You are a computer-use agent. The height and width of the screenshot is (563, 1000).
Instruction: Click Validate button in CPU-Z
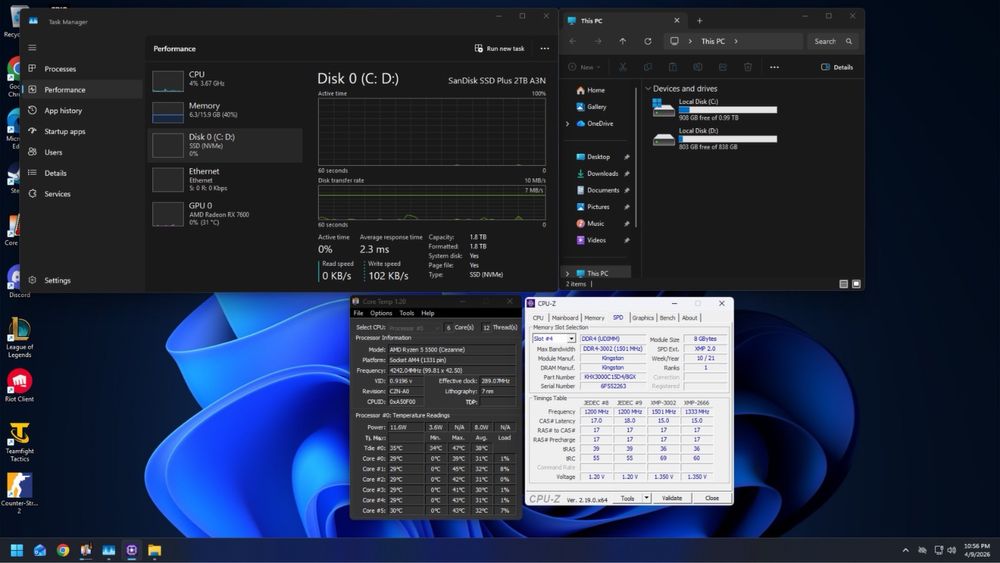[x=672, y=498]
